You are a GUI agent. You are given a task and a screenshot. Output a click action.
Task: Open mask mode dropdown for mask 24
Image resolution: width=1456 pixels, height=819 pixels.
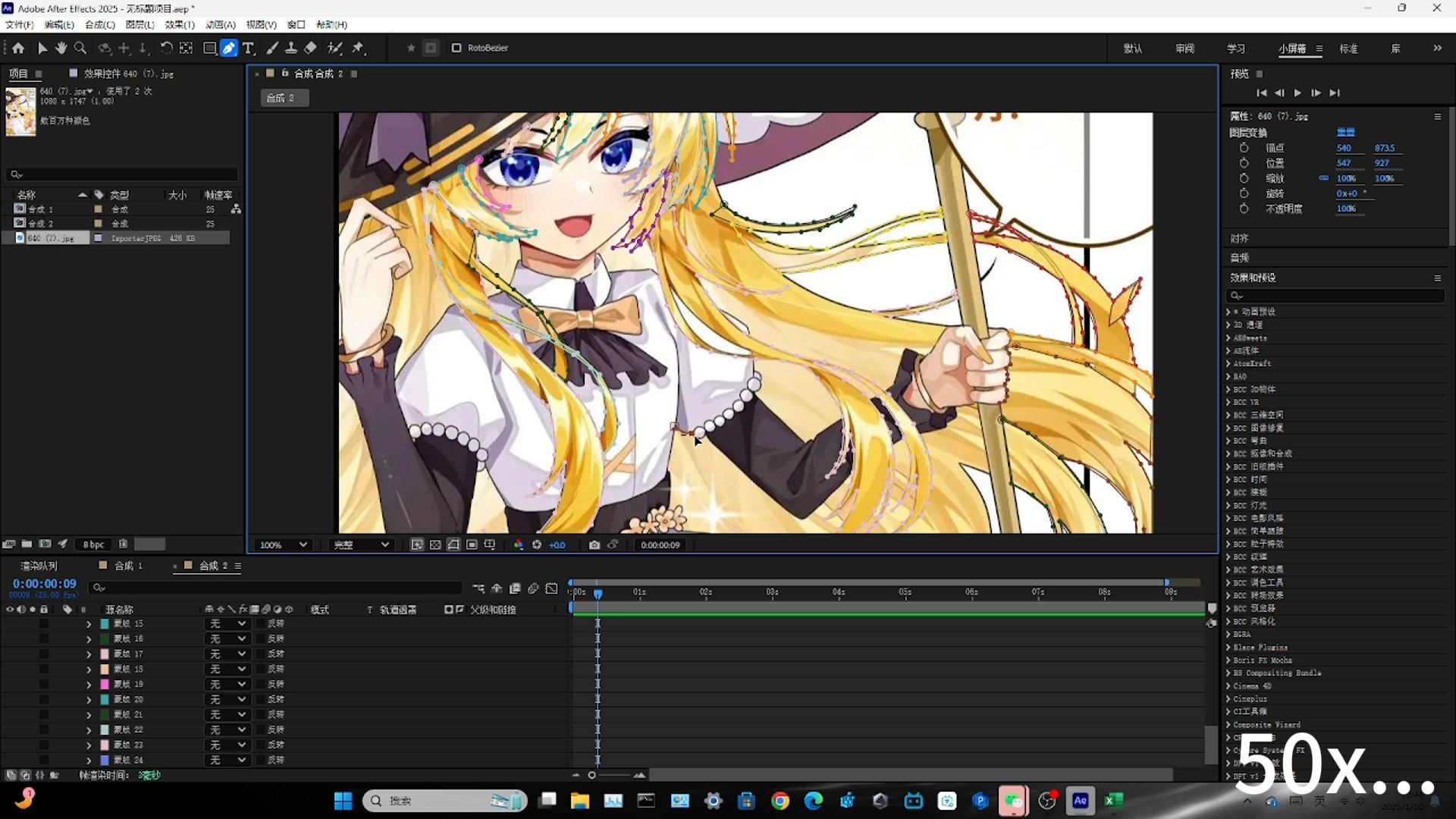(x=227, y=760)
